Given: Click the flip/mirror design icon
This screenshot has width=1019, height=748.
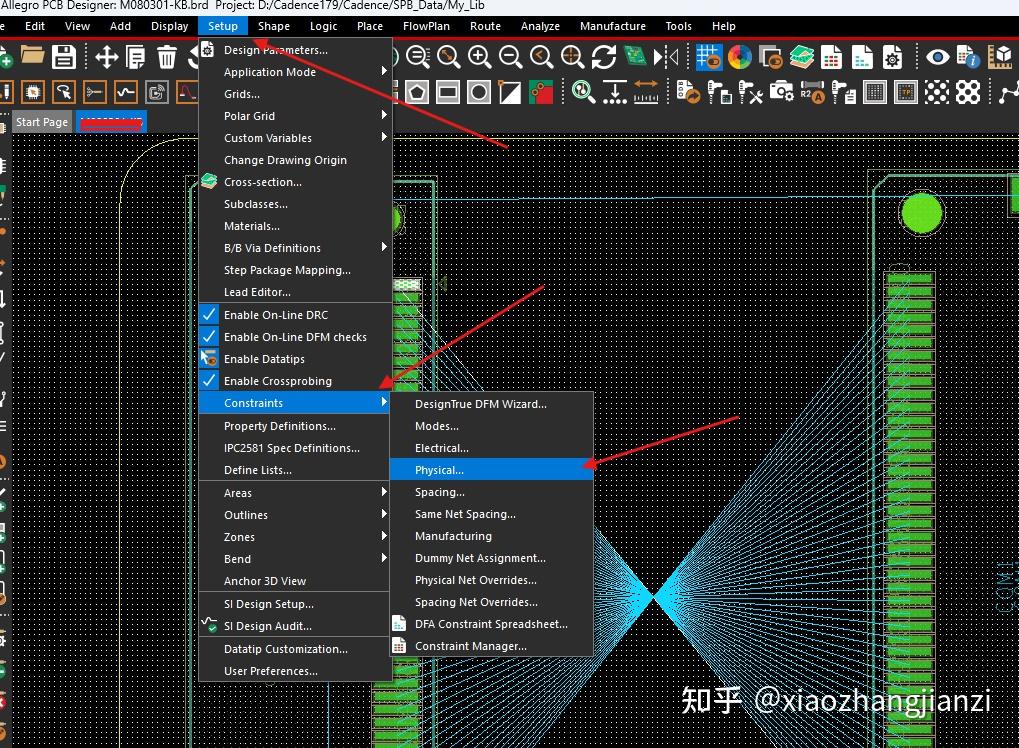Looking at the screenshot, I should point(665,57).
